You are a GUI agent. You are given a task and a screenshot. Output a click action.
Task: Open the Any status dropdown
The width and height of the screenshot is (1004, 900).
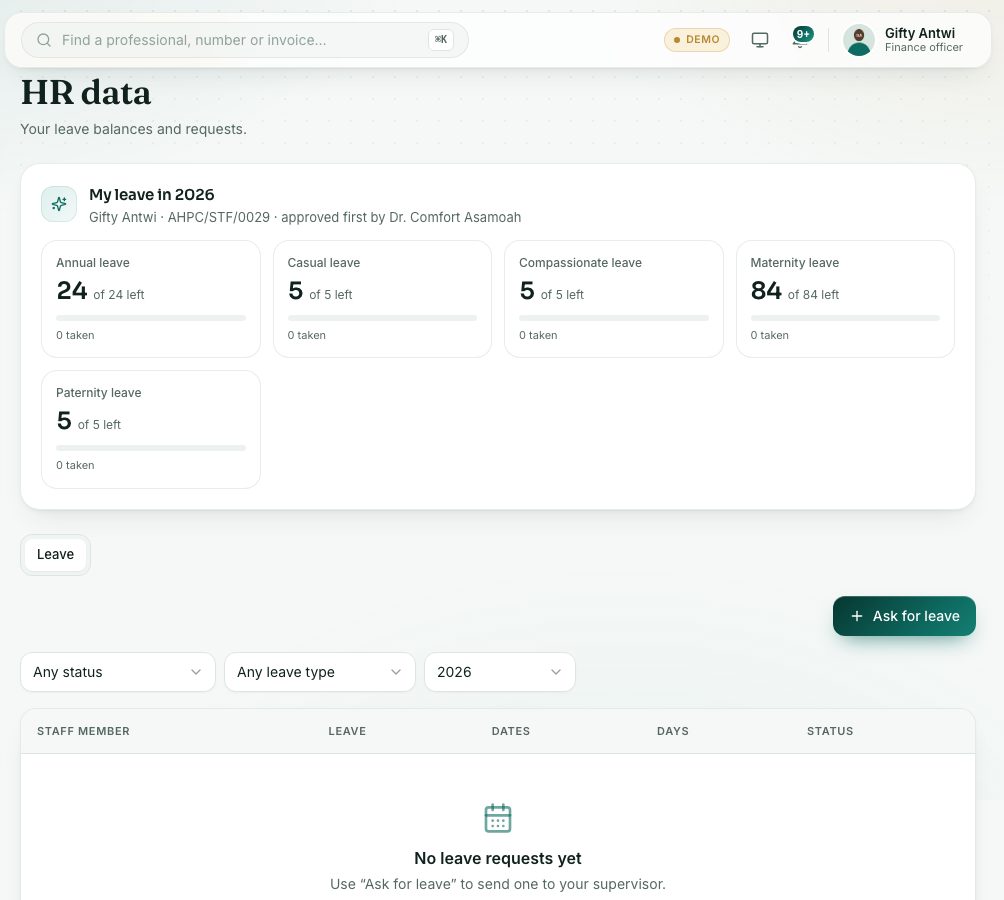(118, 672)
